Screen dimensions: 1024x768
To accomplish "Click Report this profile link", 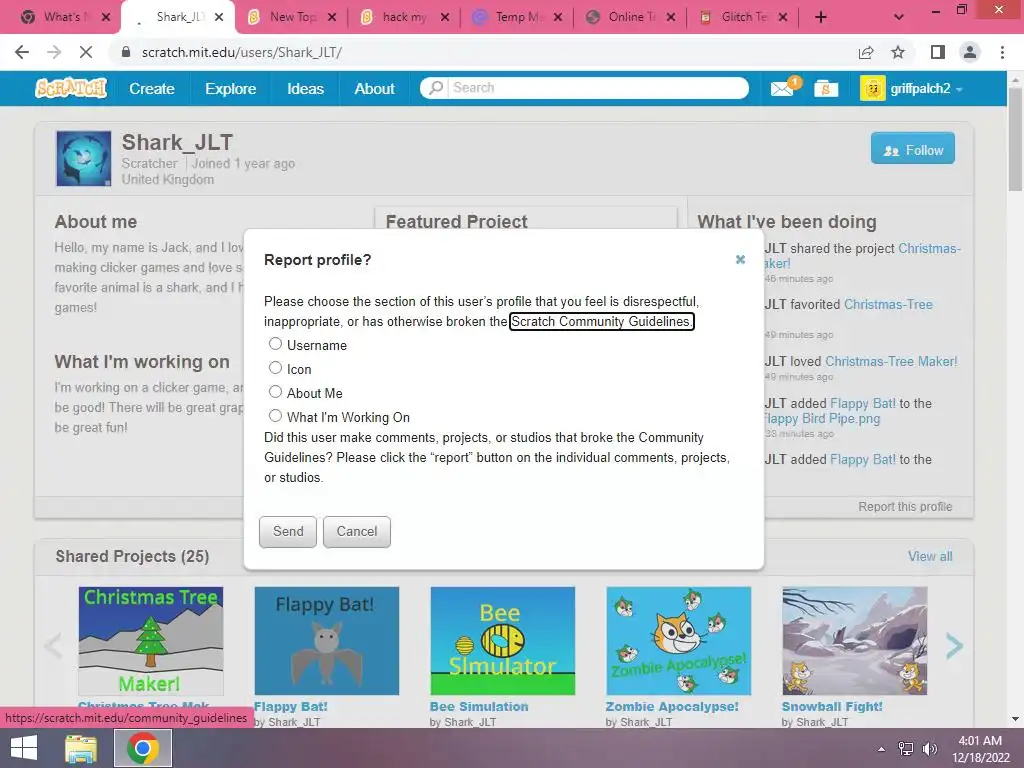I will coord(904,507).
